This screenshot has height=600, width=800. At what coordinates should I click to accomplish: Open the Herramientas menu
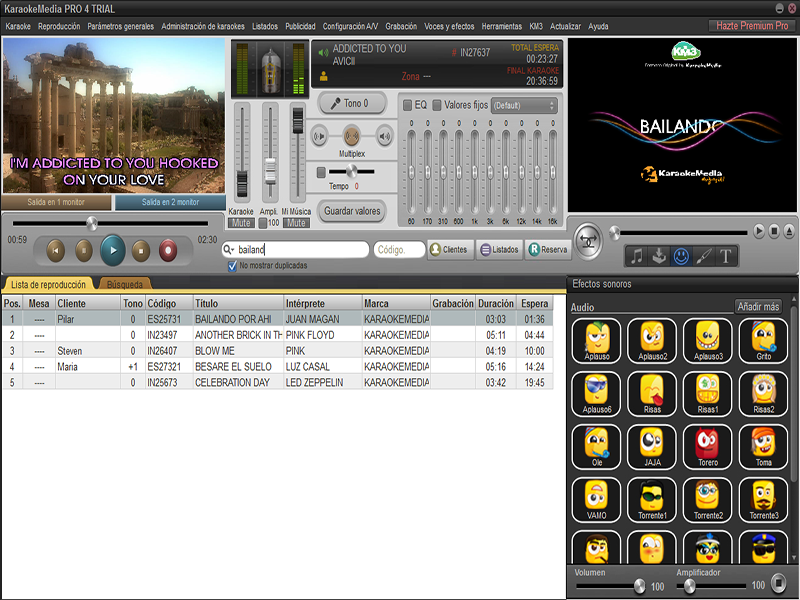tap(502, 27)
